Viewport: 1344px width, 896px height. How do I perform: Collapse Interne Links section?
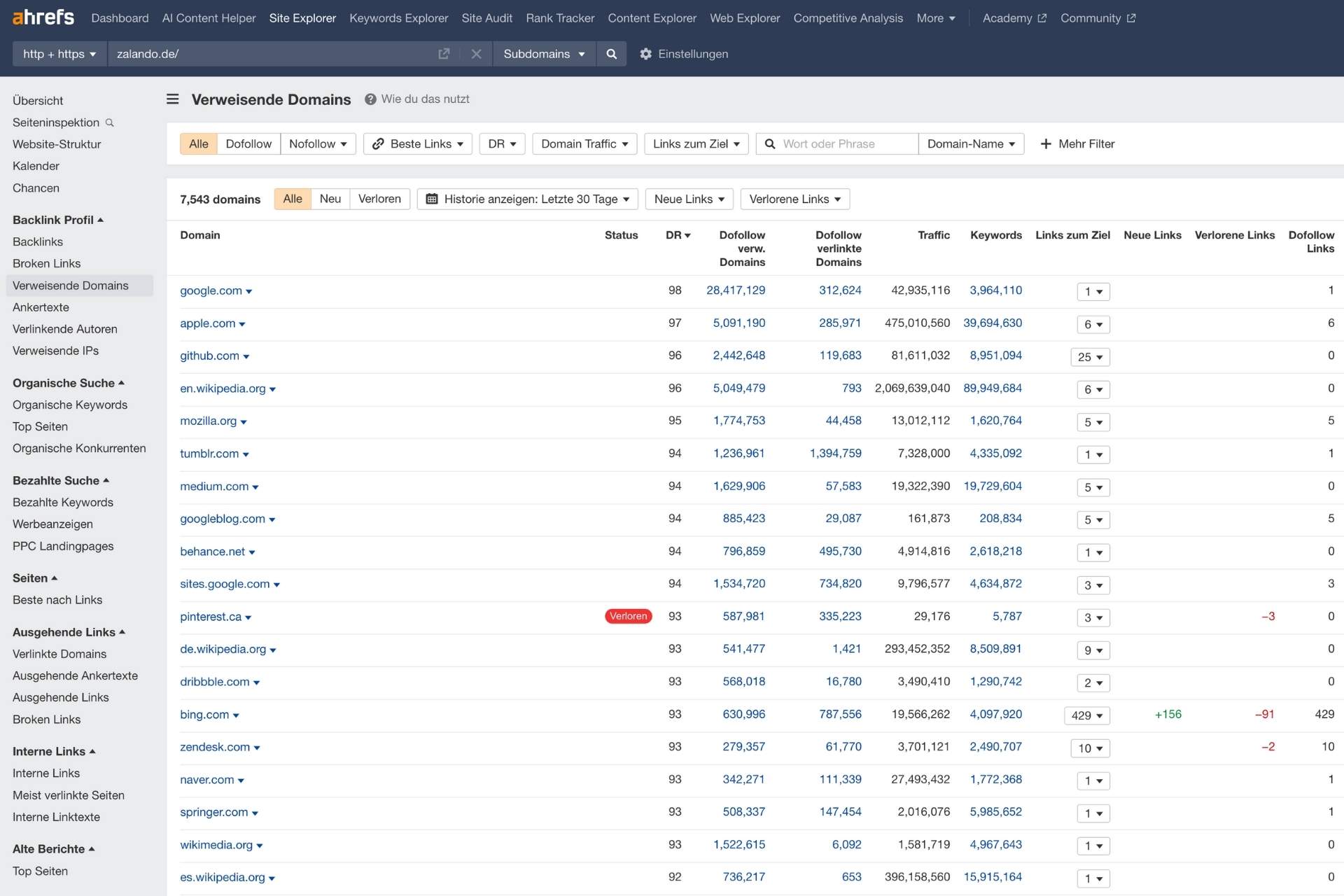click(x=54, y=751)
